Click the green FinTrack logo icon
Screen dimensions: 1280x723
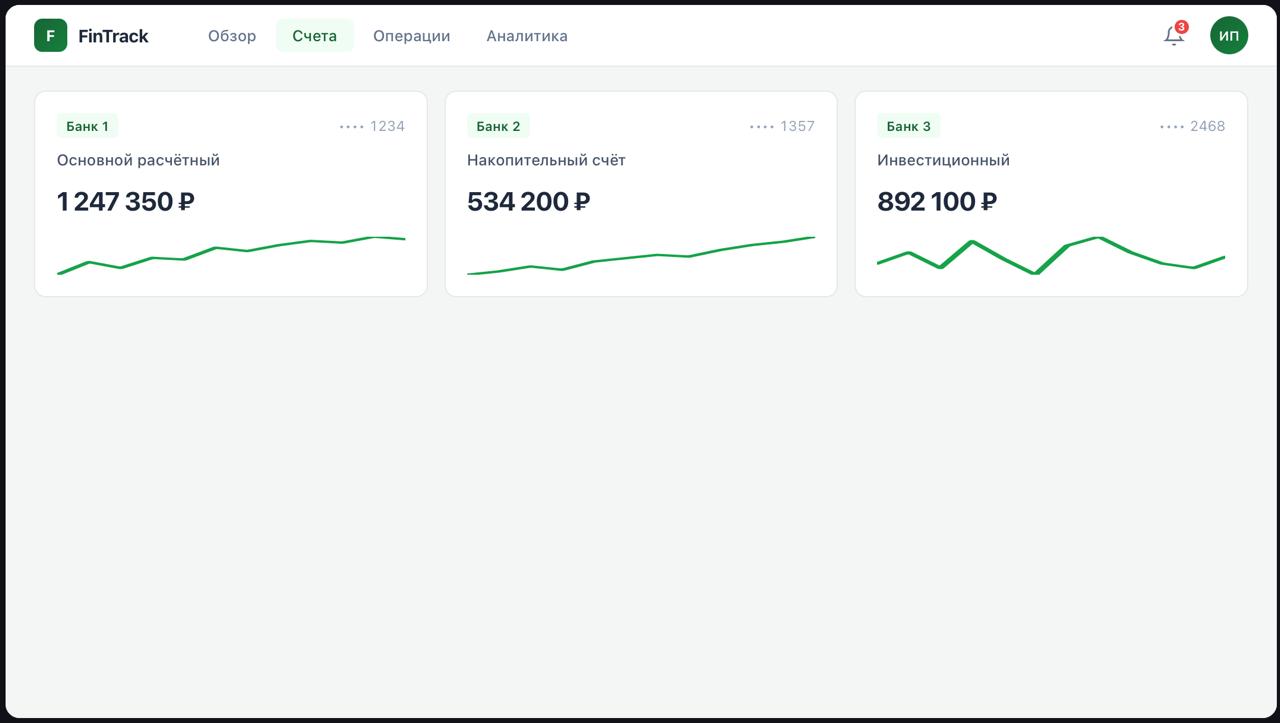(x=50, y=36)
